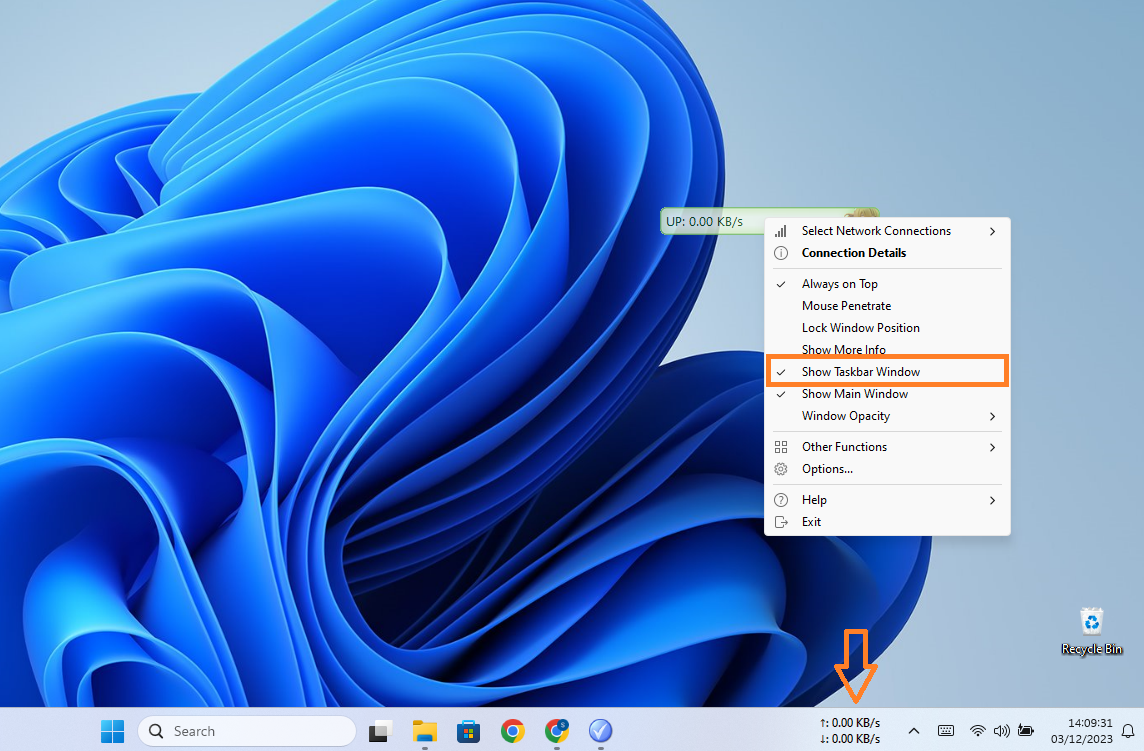Disable the Show Main Window option
The width and height of the screenshot is (1144, 751).
854,394
